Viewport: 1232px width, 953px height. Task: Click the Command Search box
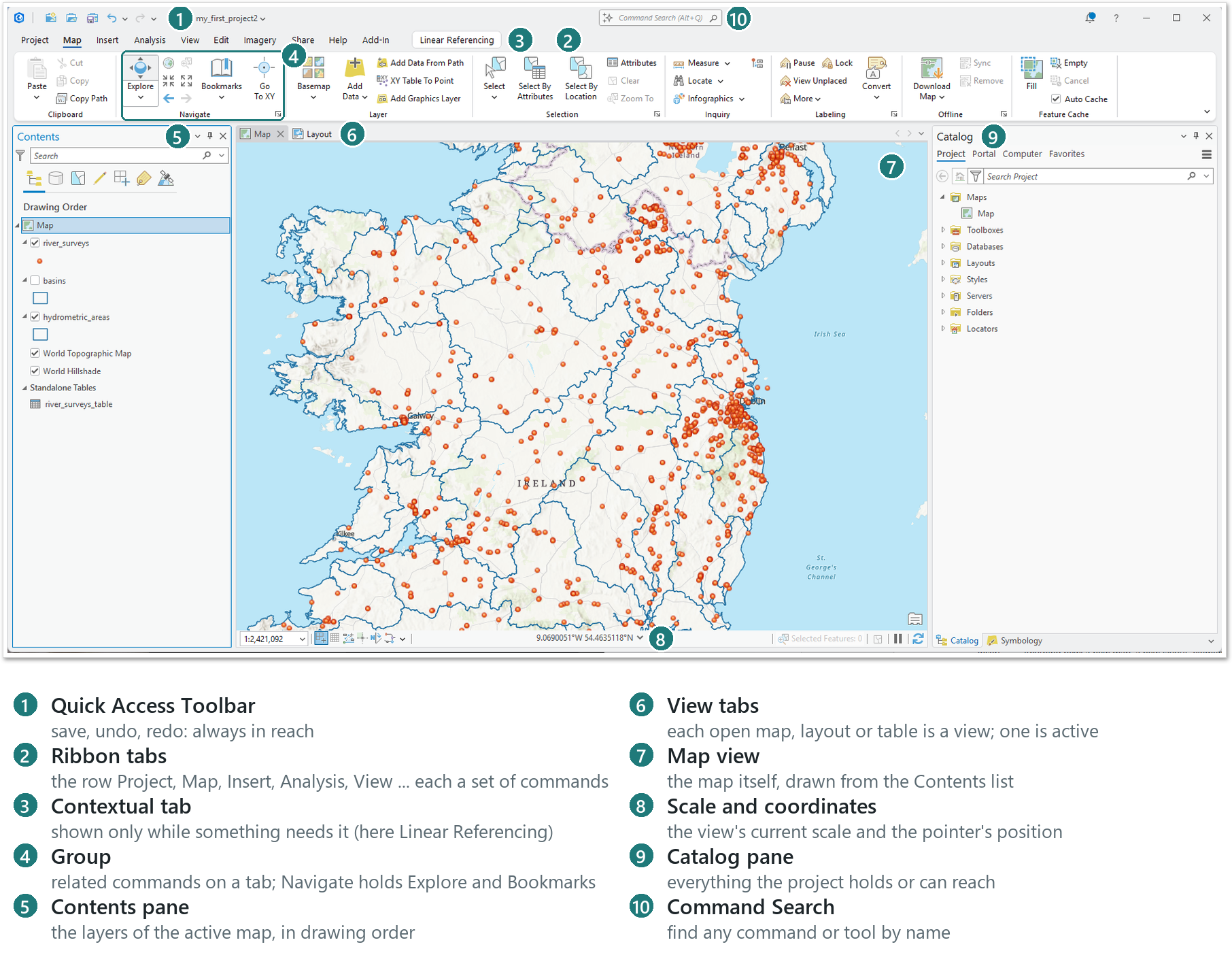pos(660,18)
